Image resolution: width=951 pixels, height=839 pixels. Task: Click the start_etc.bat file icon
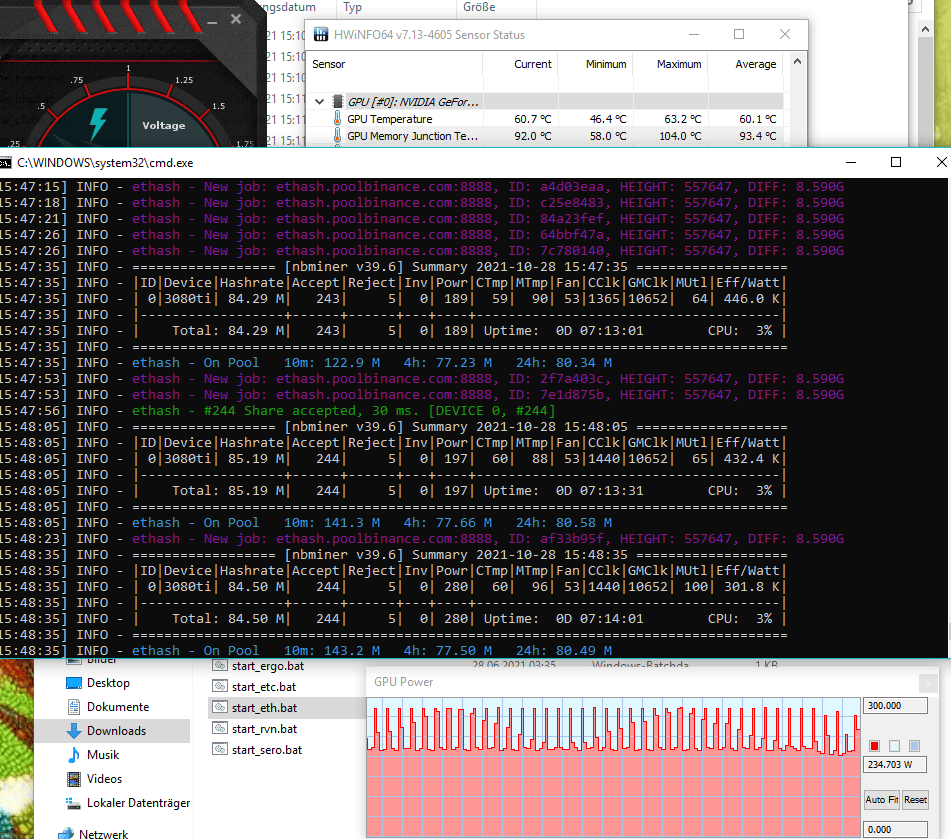click(x=220, y=687)
